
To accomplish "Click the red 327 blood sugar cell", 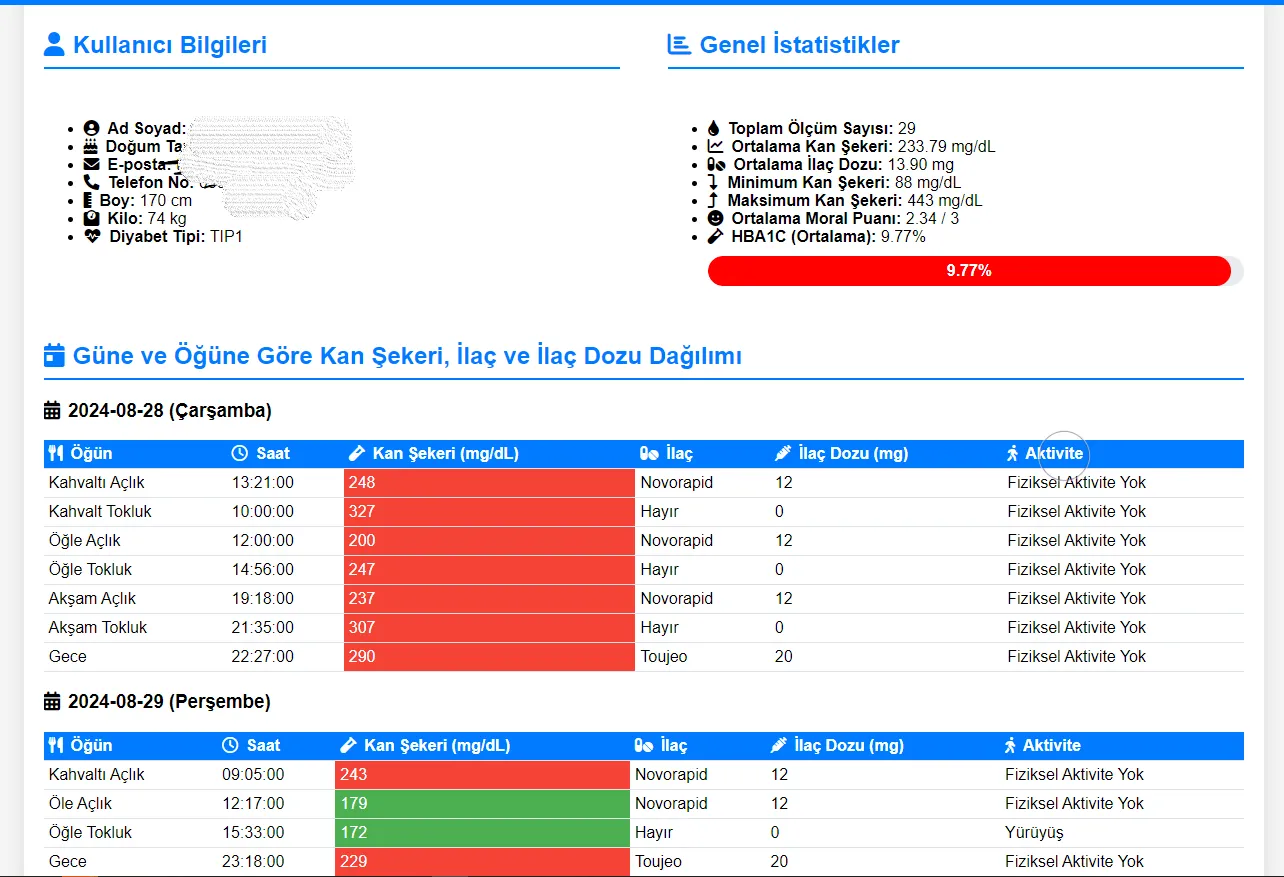I will coord(489,512).
